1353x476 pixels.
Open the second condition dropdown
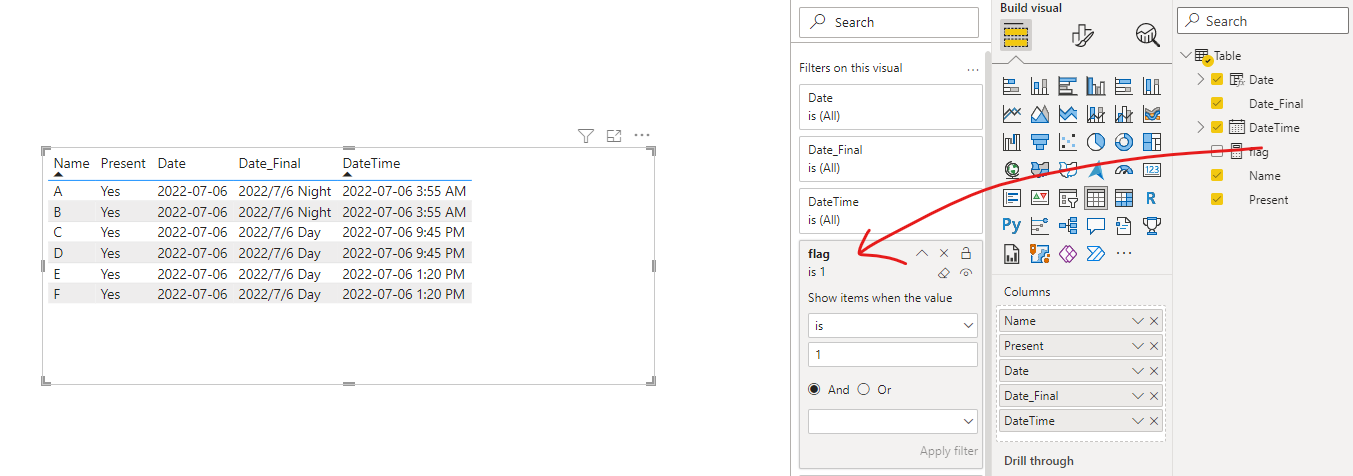click(x=893, y=421)
